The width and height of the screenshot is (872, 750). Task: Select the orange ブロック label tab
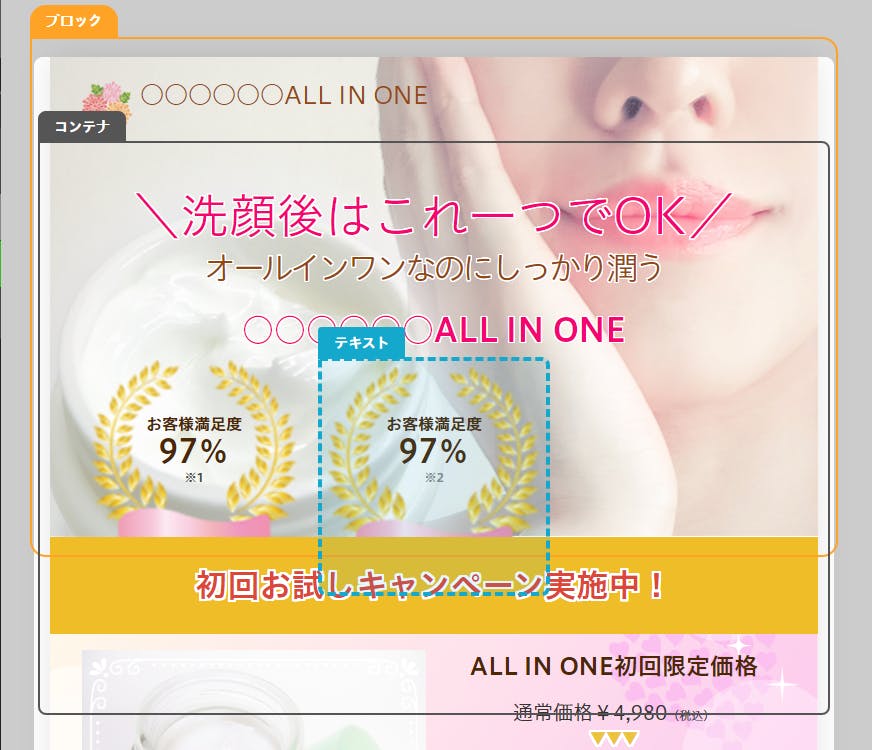pyautogui.click(x=73, y=21)
